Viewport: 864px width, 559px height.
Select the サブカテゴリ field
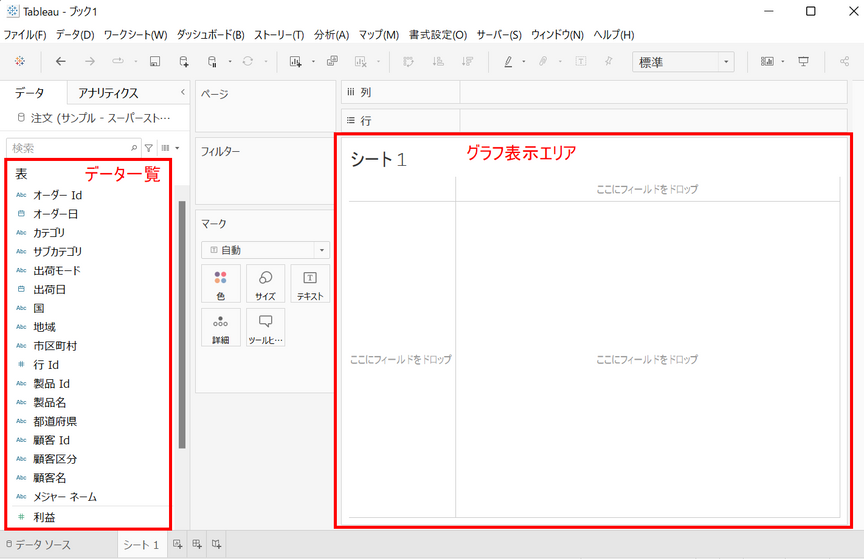pyautogui.click(x=58, y=251)
